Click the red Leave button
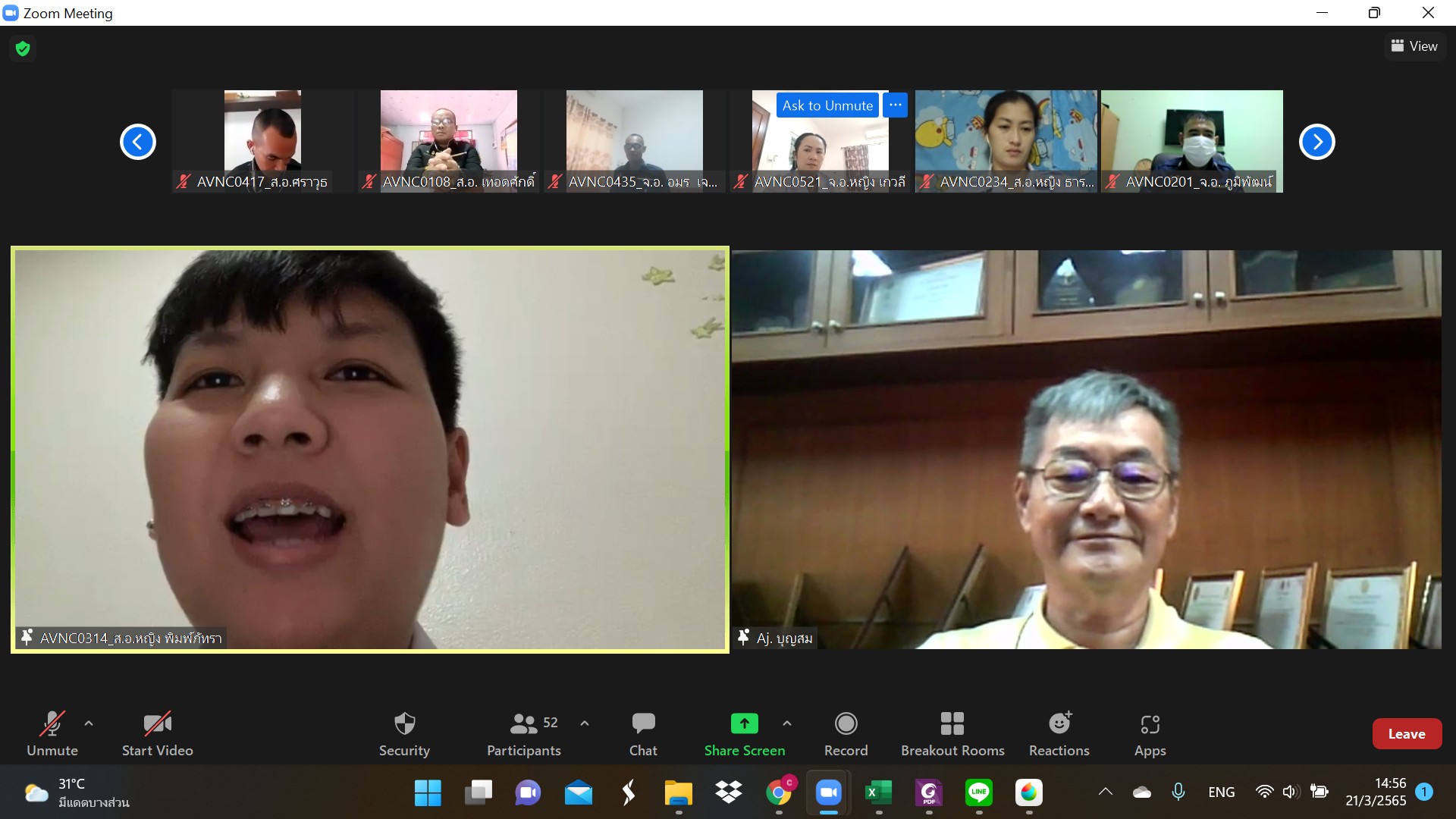 click(1407, 733)
